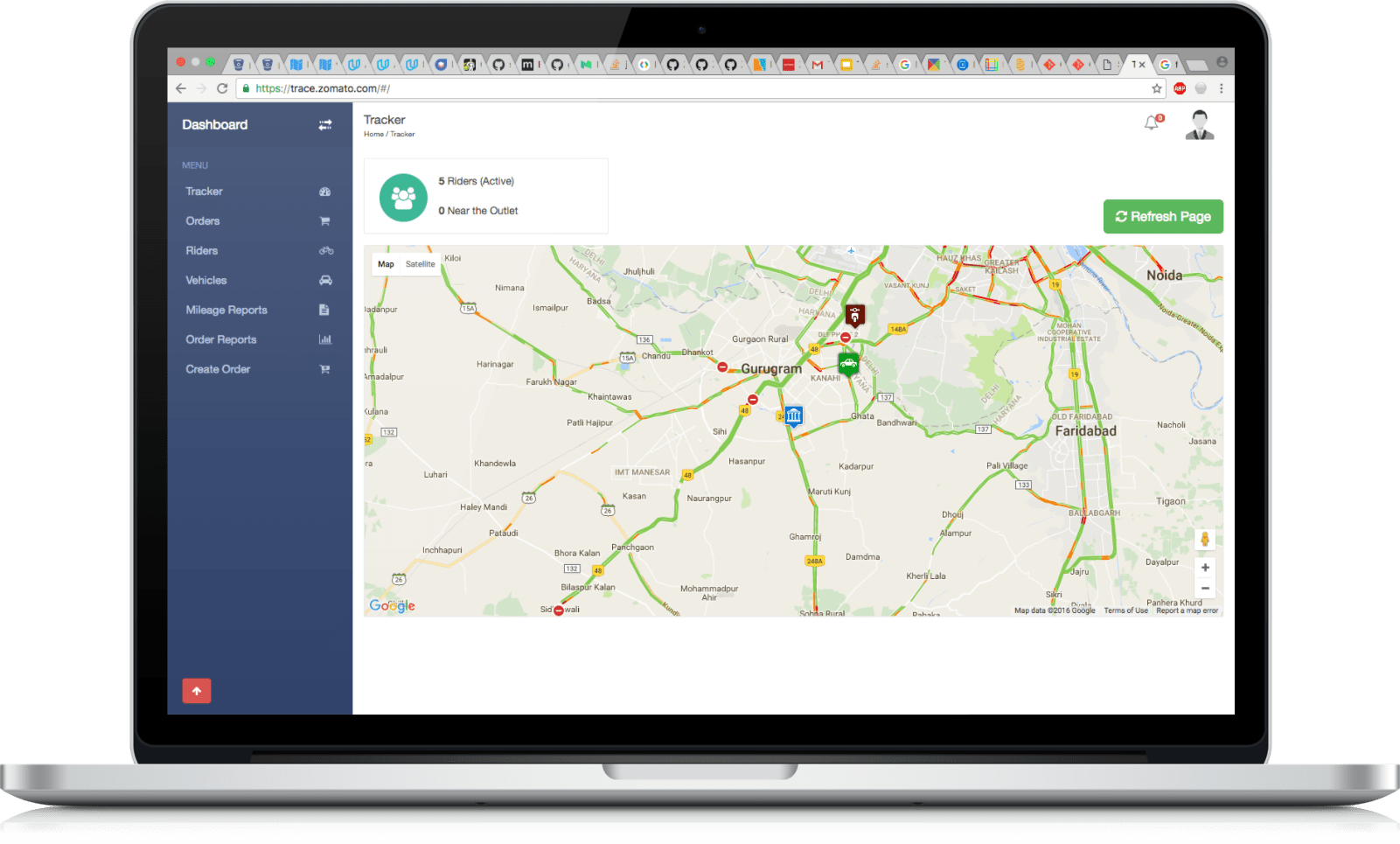
Task: Click the green car marker near Gurugram
Action: pos(848,363)
